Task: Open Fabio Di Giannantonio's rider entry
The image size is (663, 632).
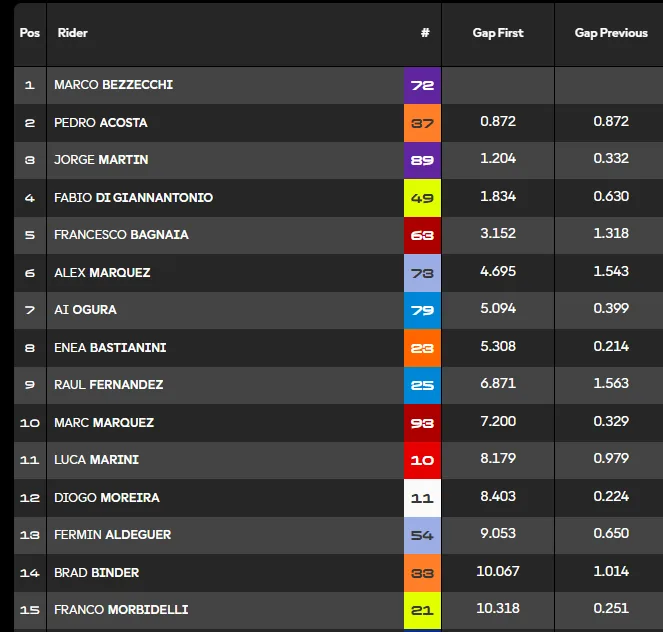Action: coord(133,197)
